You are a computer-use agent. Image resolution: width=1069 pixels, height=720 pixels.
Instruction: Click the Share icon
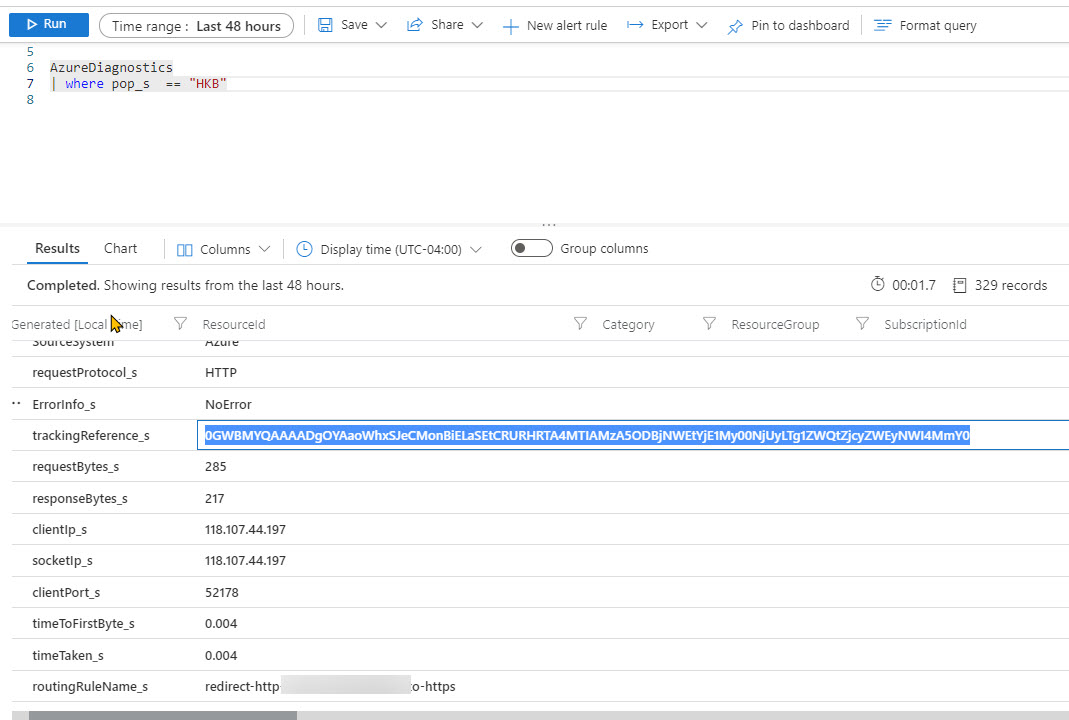[x=415, y=24]
